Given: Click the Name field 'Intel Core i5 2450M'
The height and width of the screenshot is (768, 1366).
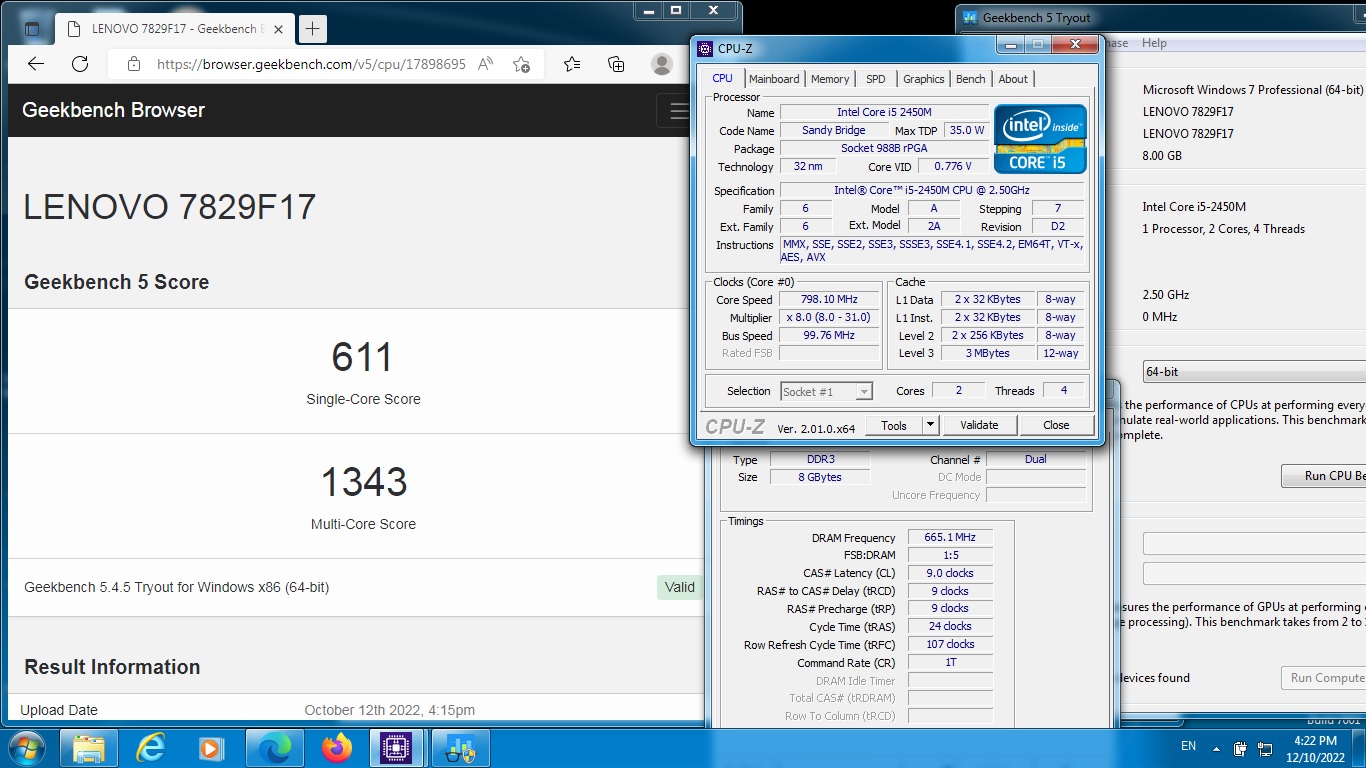Looking at the screenshot, I should coord(884,112).
